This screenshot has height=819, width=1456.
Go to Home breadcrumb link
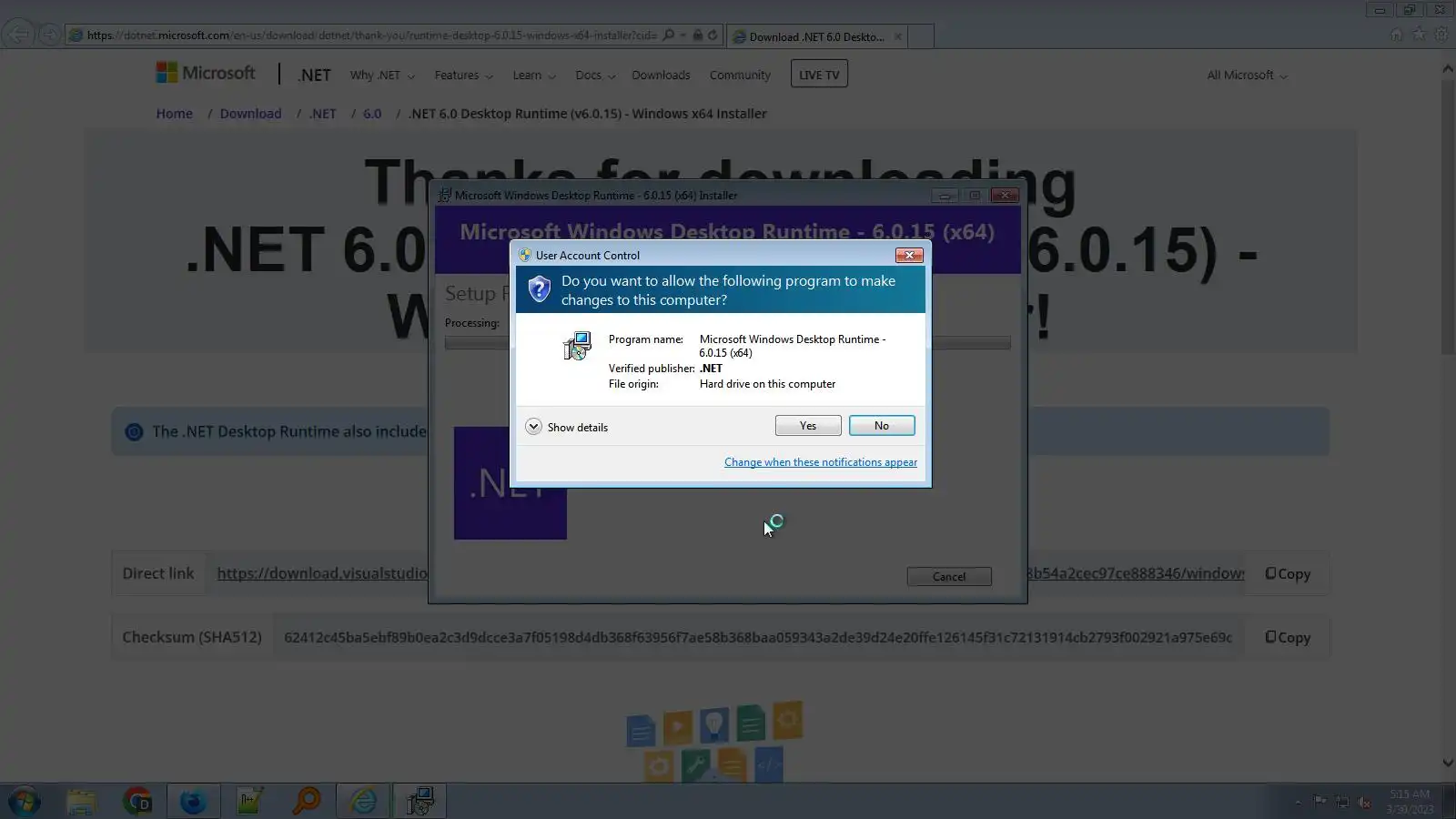[174, 114]
